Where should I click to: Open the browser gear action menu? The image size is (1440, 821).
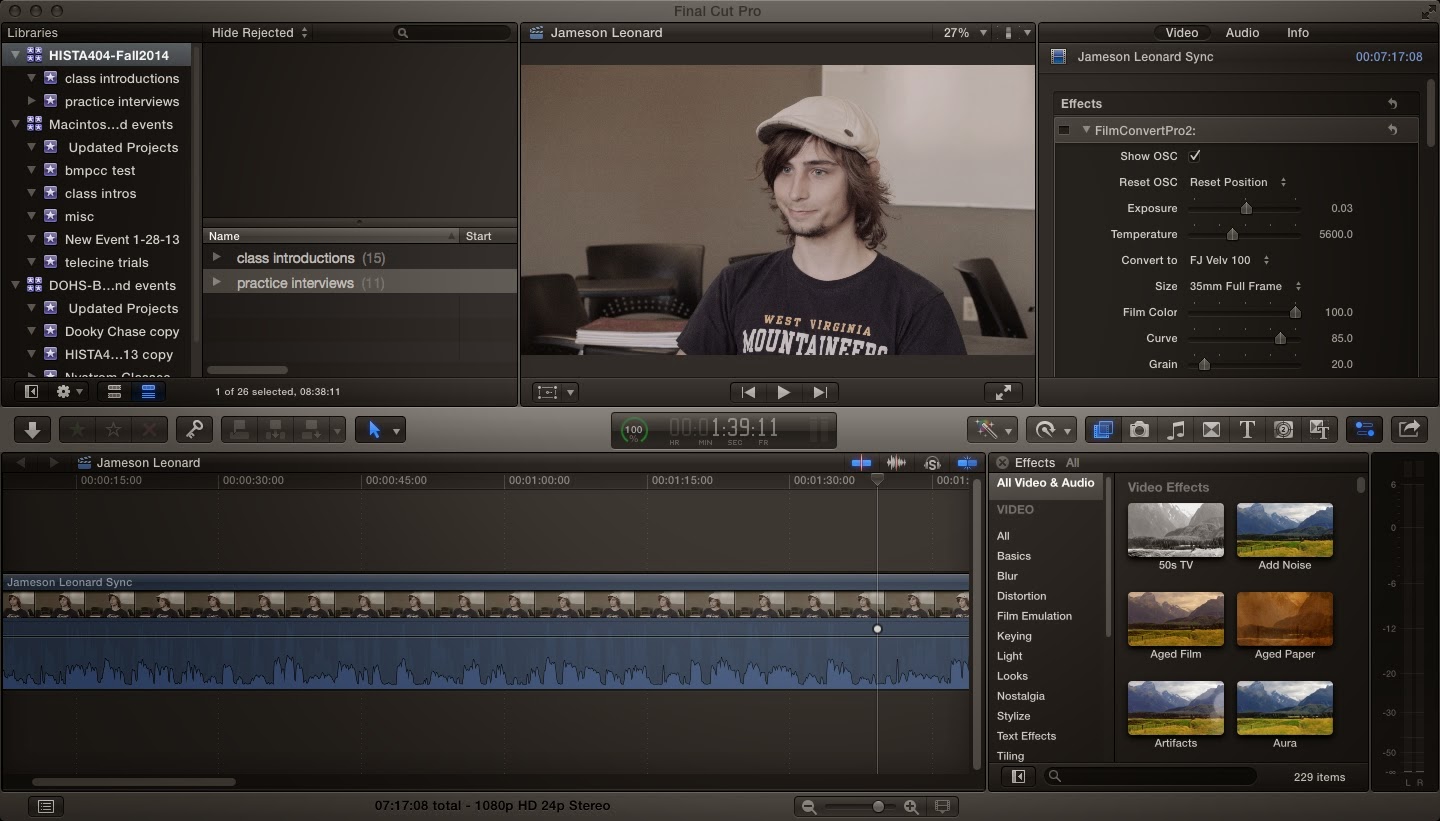click(x=70, y=392)
